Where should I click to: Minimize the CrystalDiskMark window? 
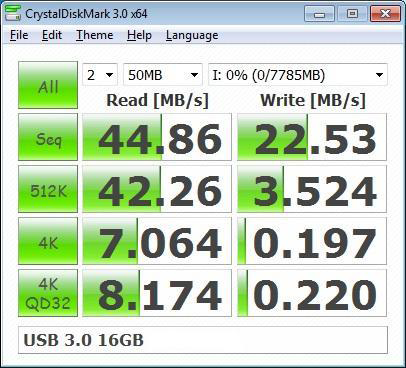point(319,14)
